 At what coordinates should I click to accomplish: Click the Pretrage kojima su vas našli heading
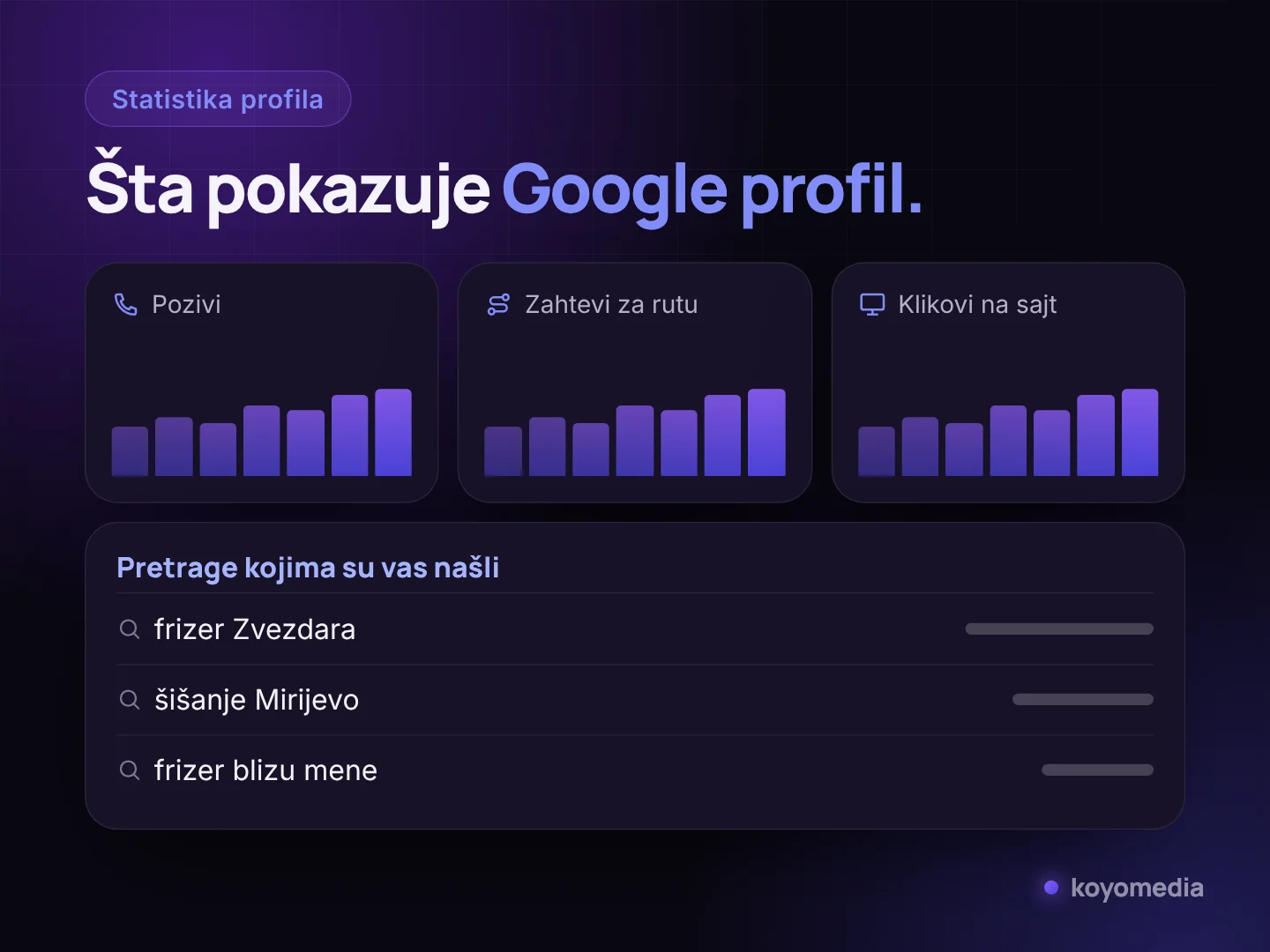(308, 568)
